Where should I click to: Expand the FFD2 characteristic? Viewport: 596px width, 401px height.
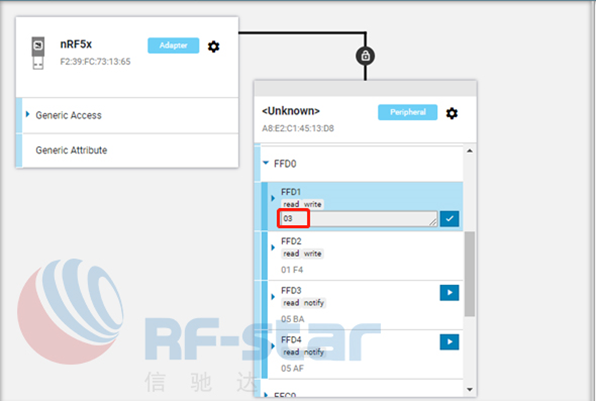(x=273, y=247)
